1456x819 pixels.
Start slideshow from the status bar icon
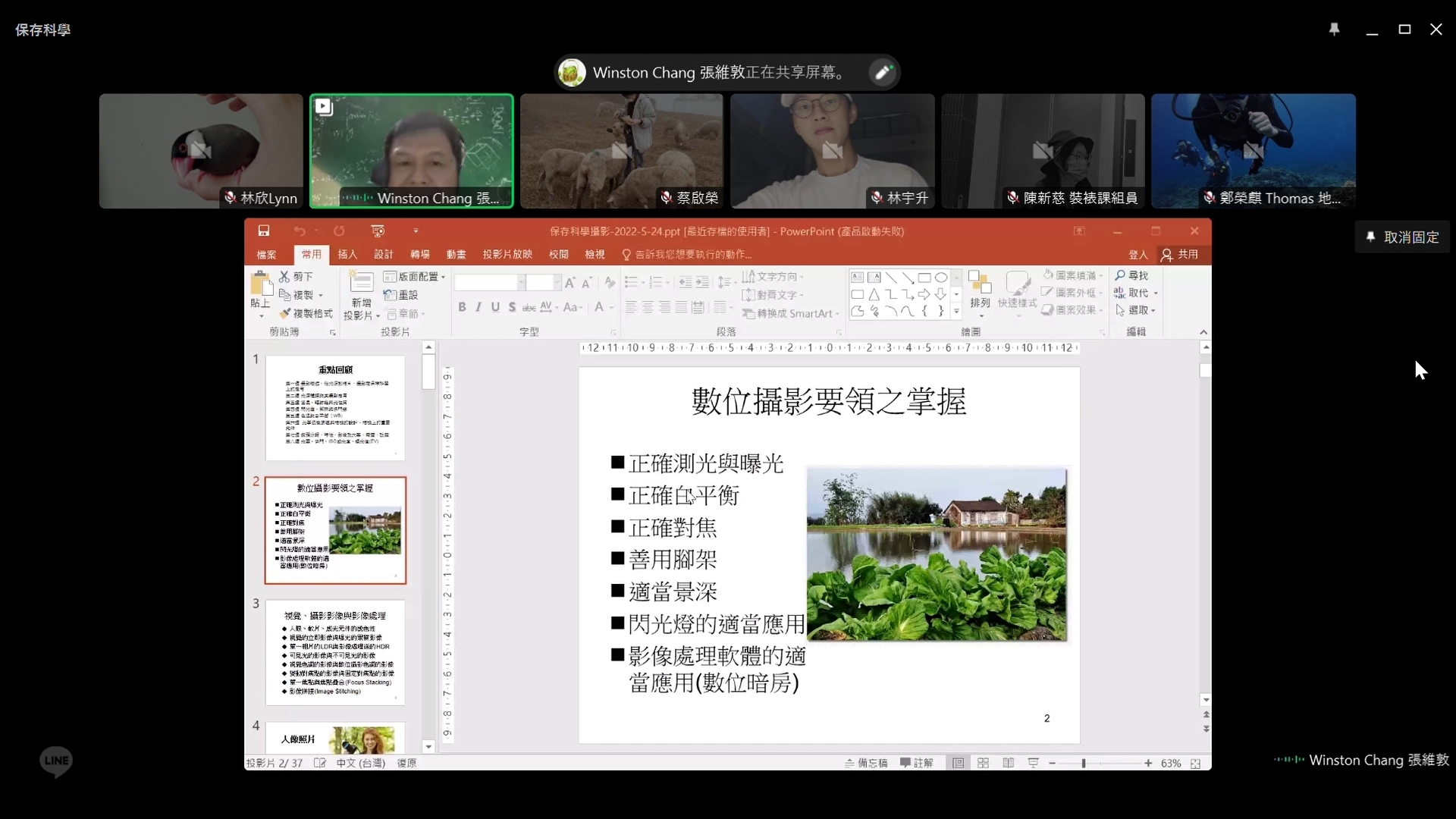(1033, 763)
